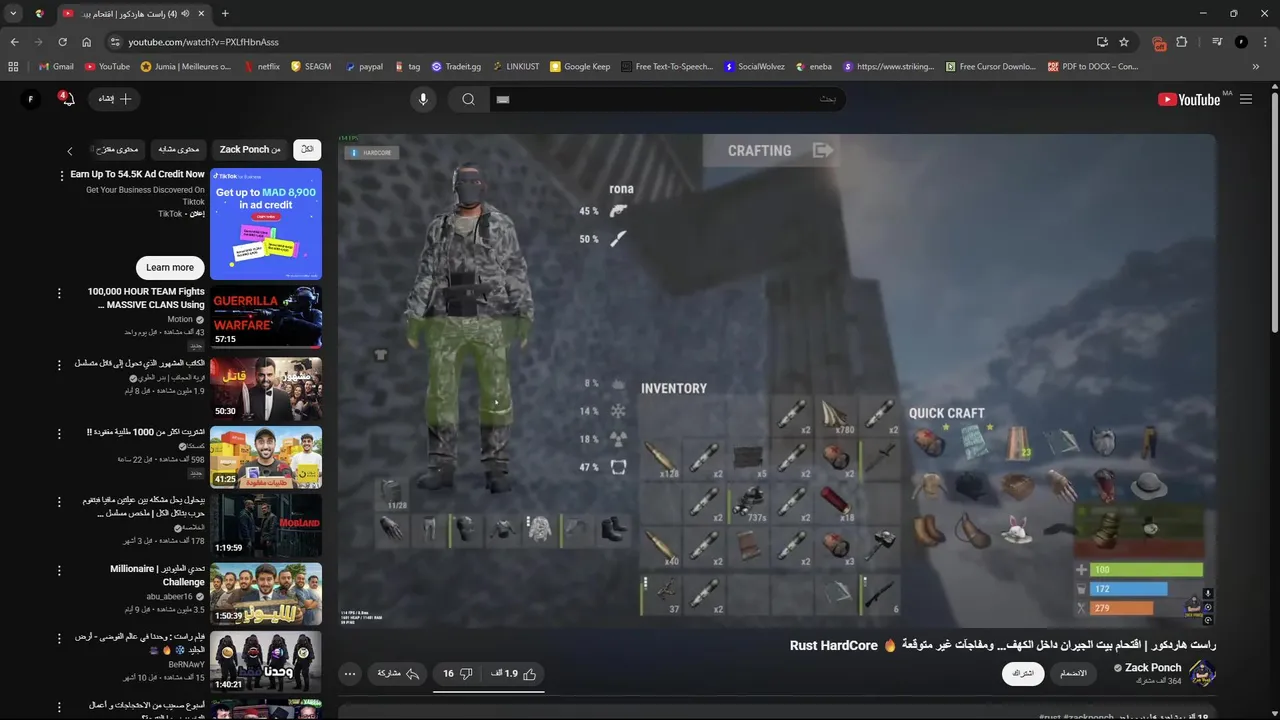
Task: Open options for the BeRNAwY video
Action: (59, 638)
